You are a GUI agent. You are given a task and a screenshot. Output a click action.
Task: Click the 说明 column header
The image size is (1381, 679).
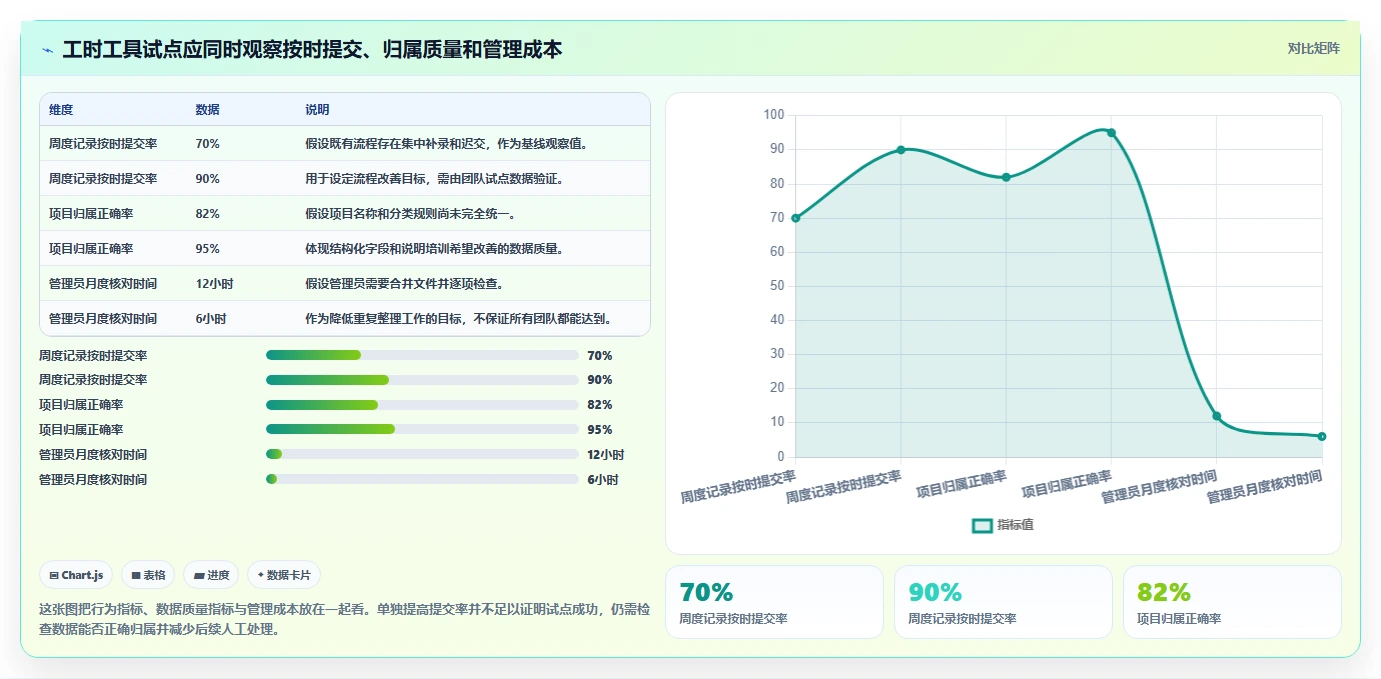click(x=317, y=110)
